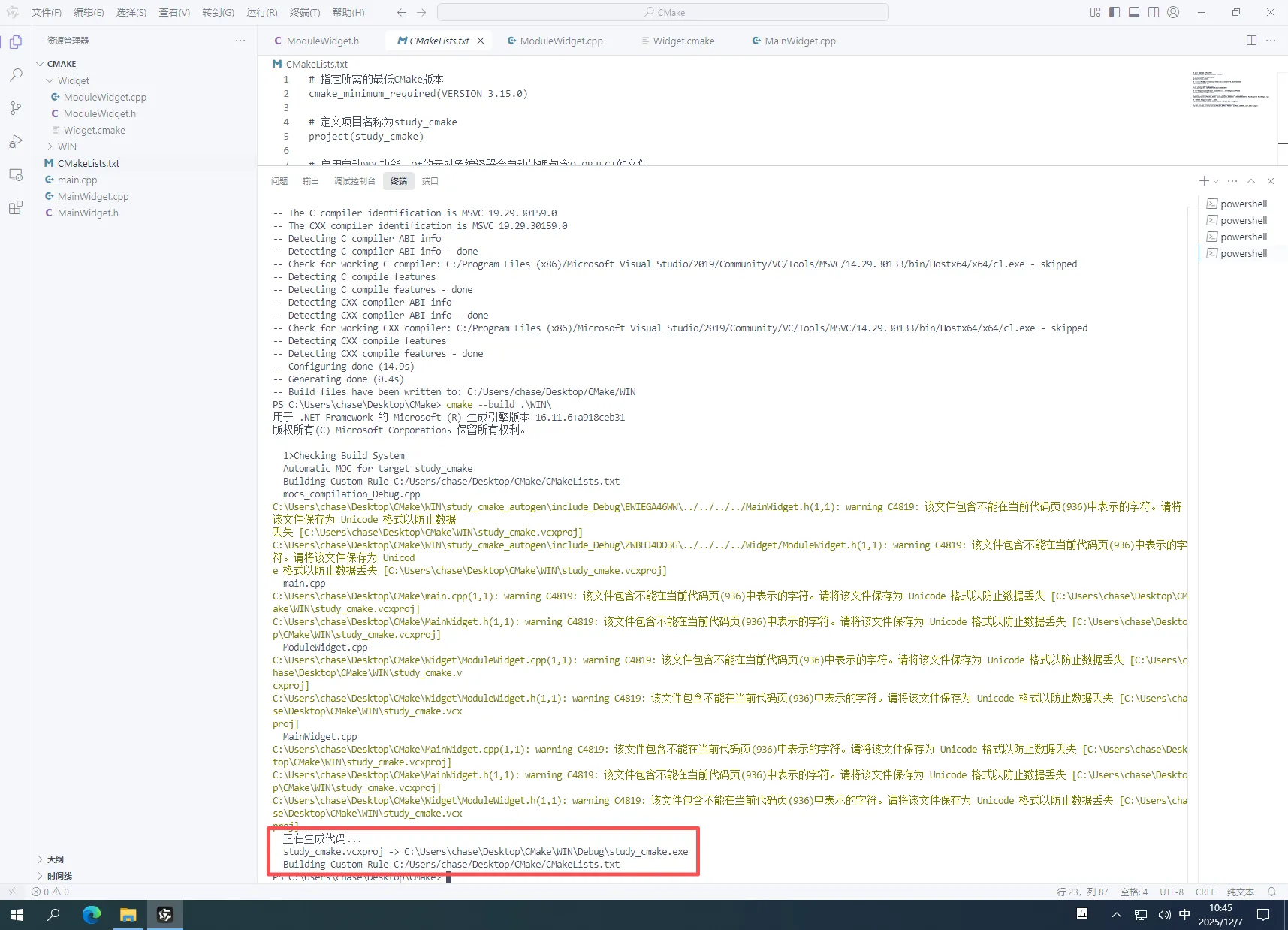1288x930 pixels.
Task: Click the editor minimap preview
Action: pos(1230,90)
